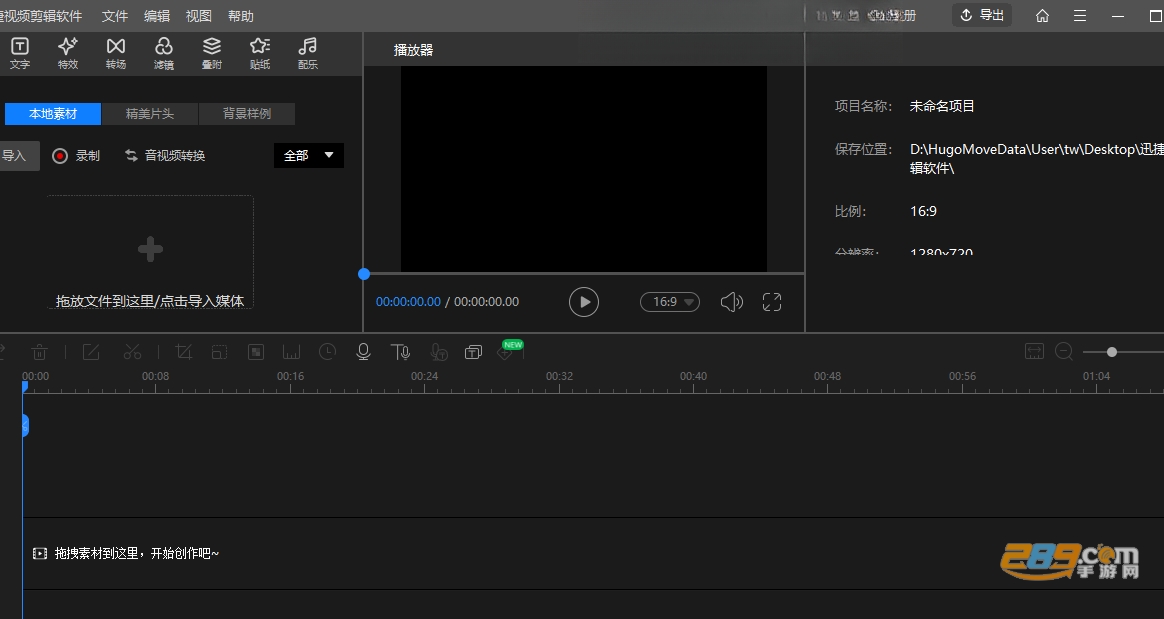The height and width of the screenshot is (619, 1164).
Task: Open the 特效 effects panel
Action: 68,53
